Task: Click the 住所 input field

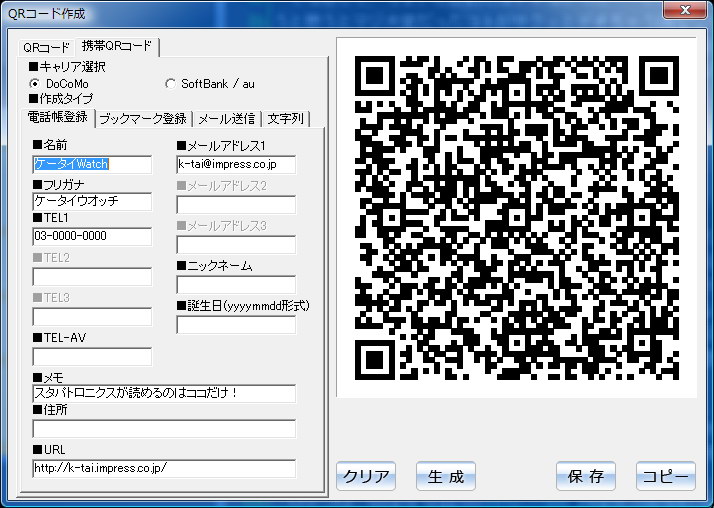Action: [164, 428]
